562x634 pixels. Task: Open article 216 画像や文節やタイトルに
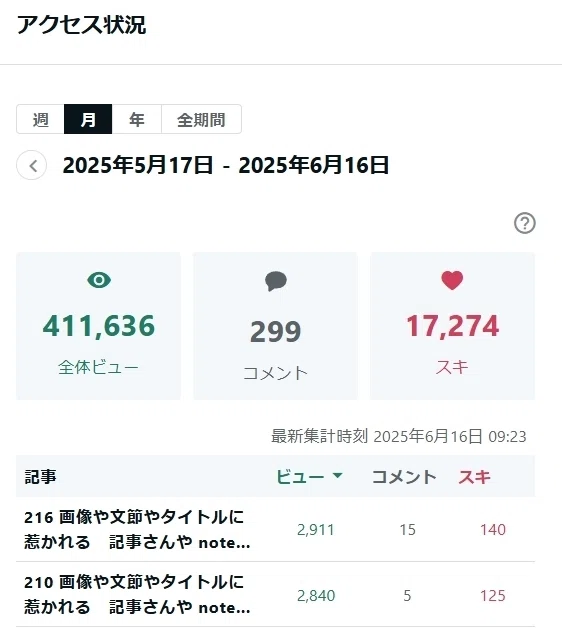tap(137, 530)
